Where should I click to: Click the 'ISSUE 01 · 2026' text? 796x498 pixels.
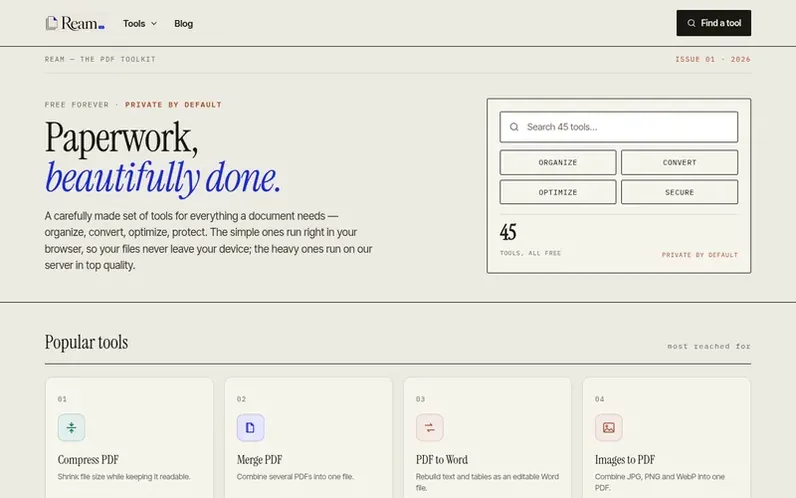713,59
